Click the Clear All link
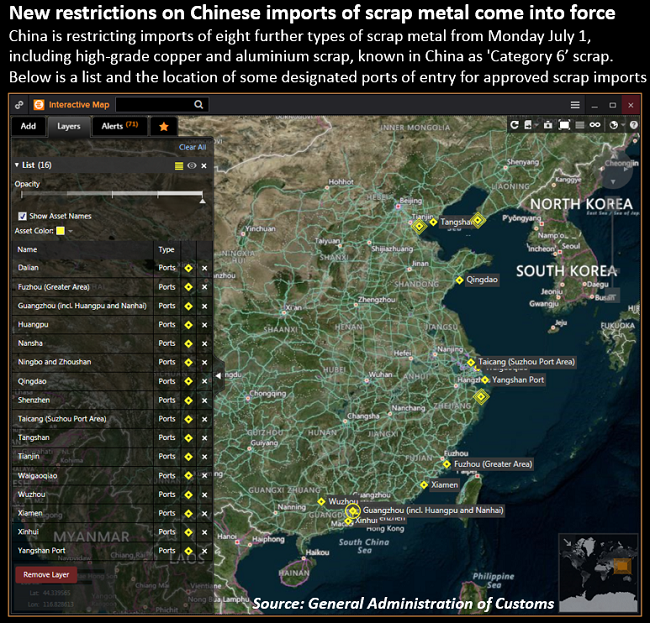The image size is (650, 623). tap(192, 147)
